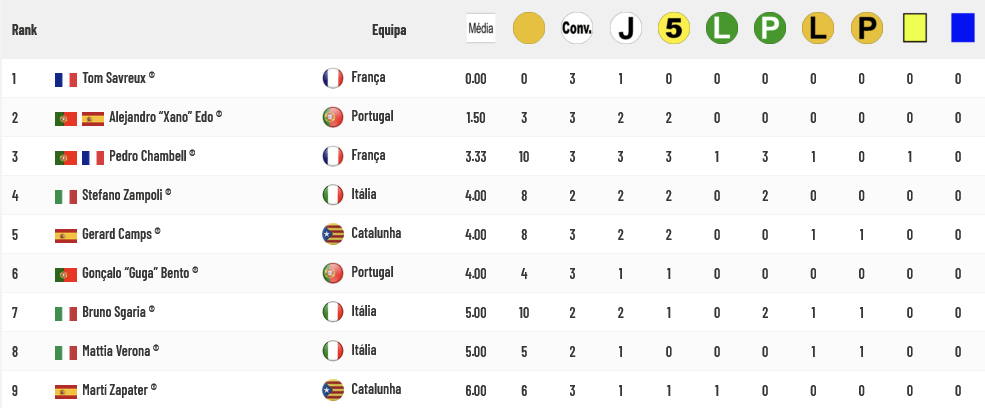This screenshot has width=985, height=408.
Task: Sort table by Média column
Action: [x=481, y=29]
